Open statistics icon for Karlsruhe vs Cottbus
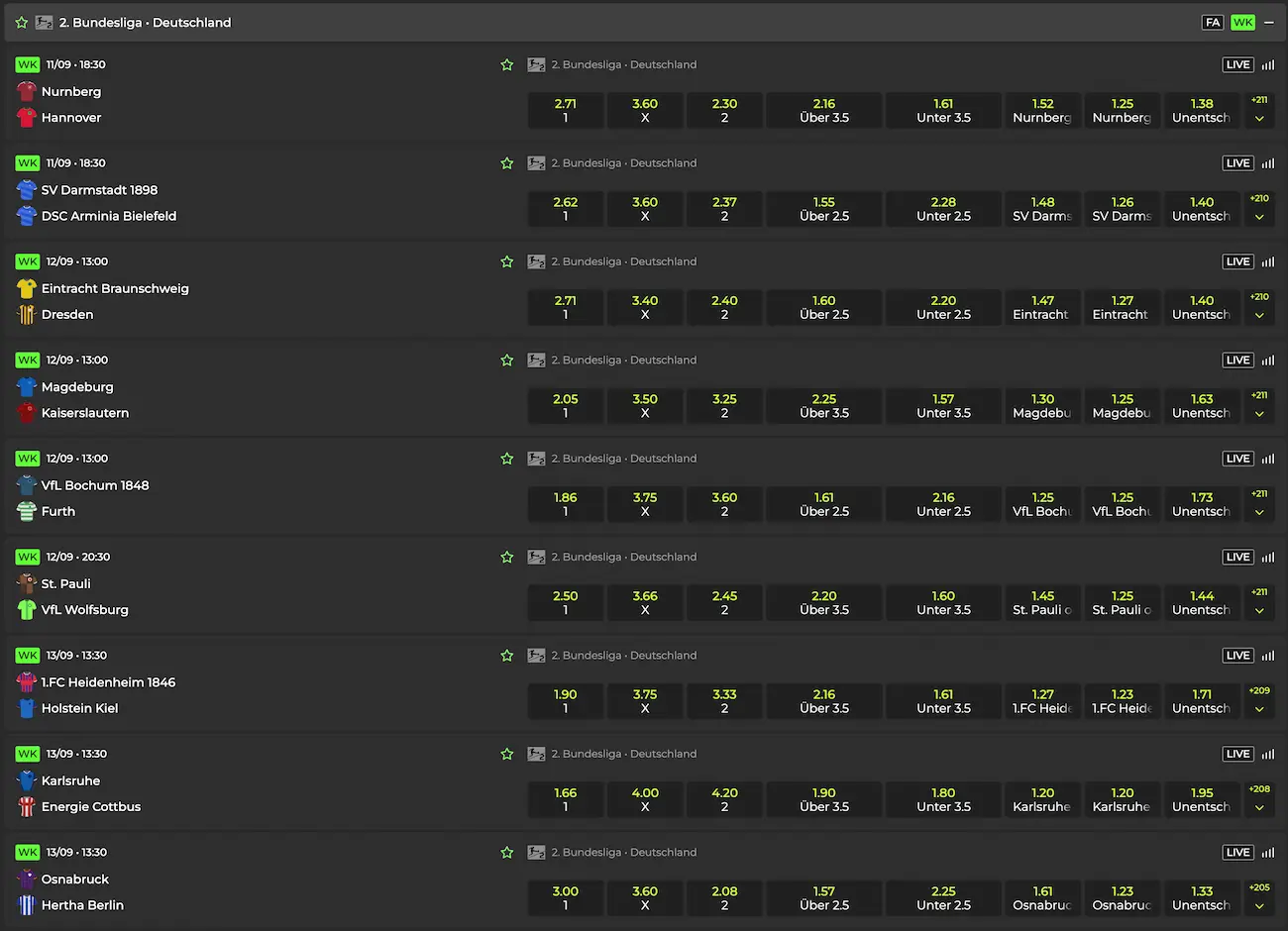 pos(1268,754)
